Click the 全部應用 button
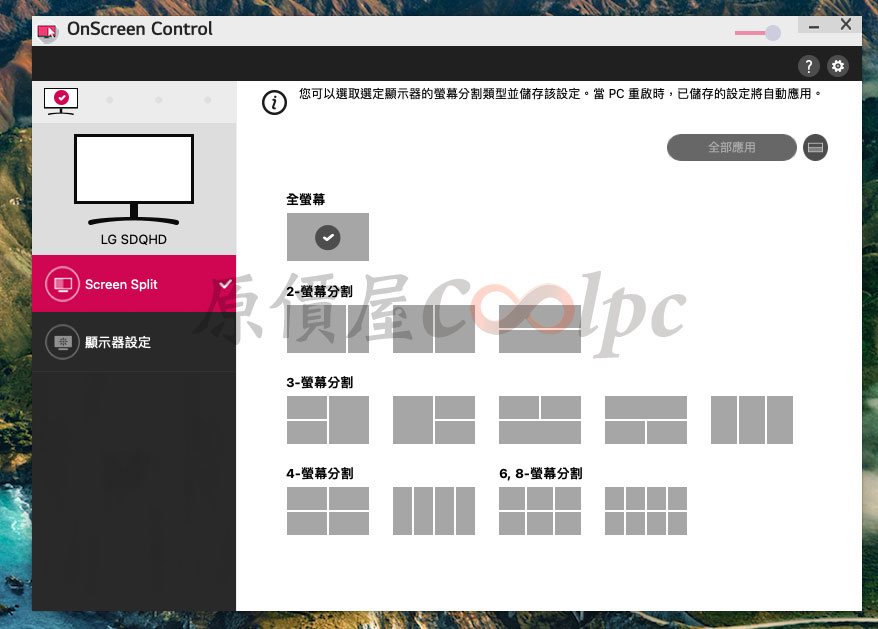Screen dimensions: 878x629 pos(731,148)
